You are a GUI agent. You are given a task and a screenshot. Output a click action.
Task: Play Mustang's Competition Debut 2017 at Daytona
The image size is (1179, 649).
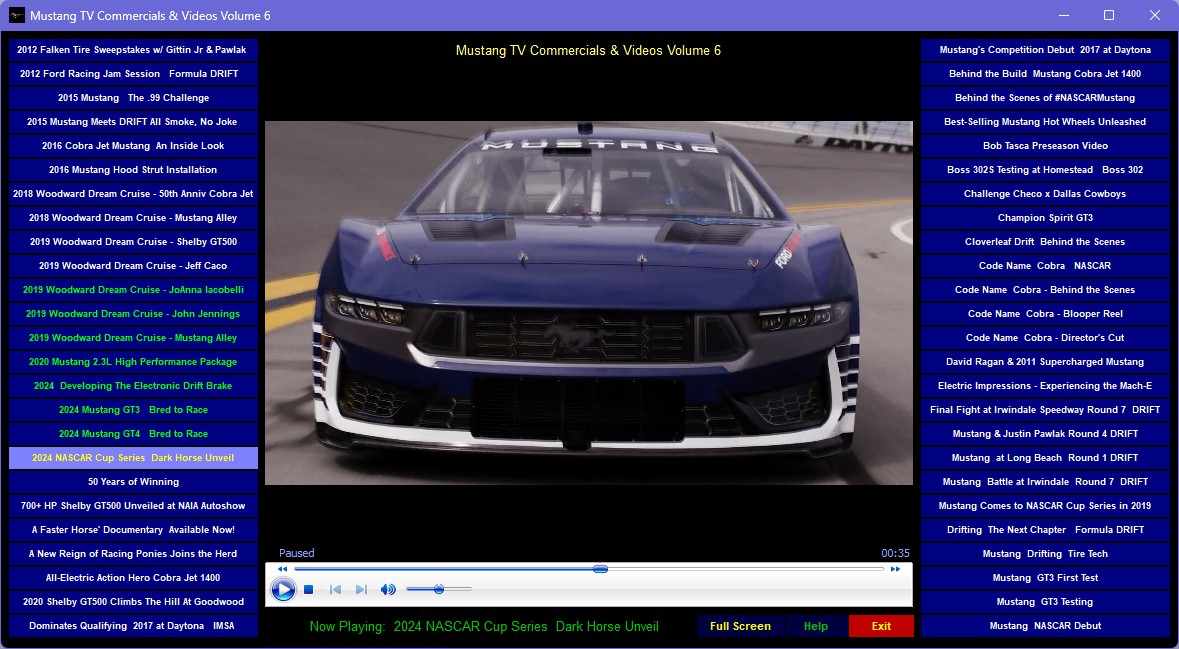click(1045, 50)
